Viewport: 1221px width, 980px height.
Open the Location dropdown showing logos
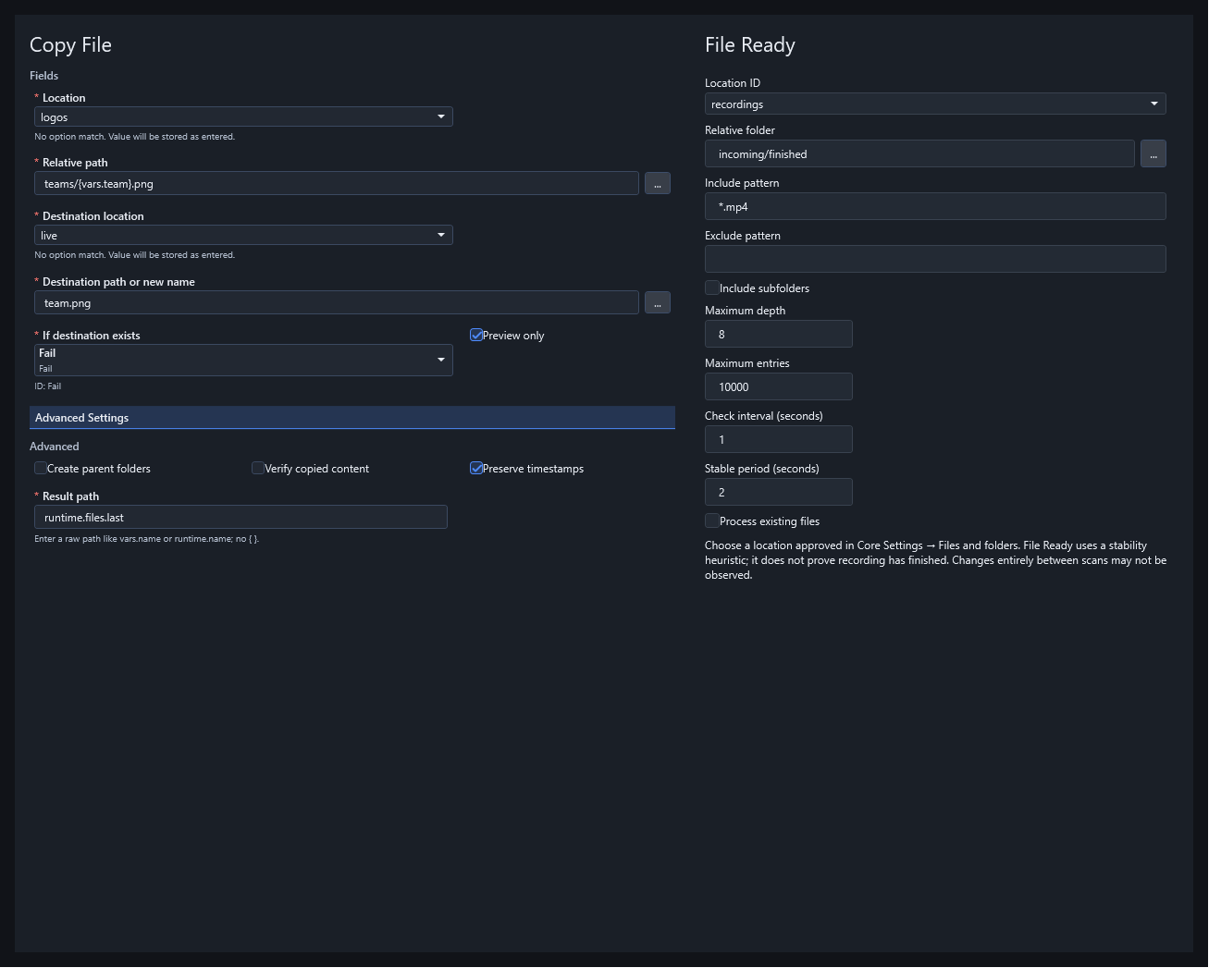point(243,116)
